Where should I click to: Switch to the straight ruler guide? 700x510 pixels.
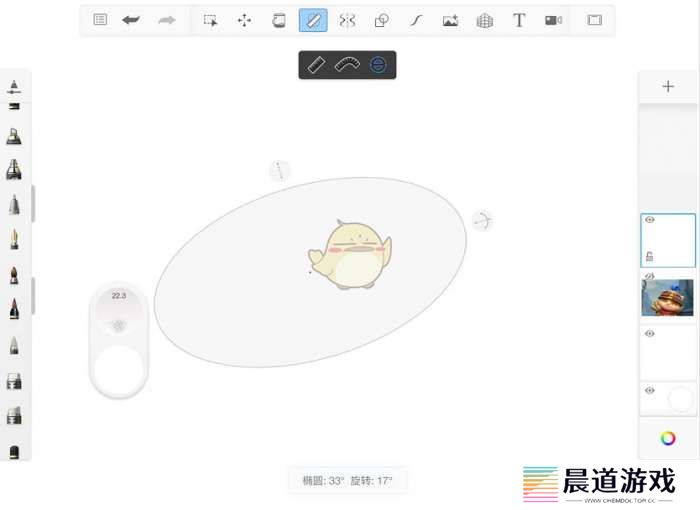point(316,65)
